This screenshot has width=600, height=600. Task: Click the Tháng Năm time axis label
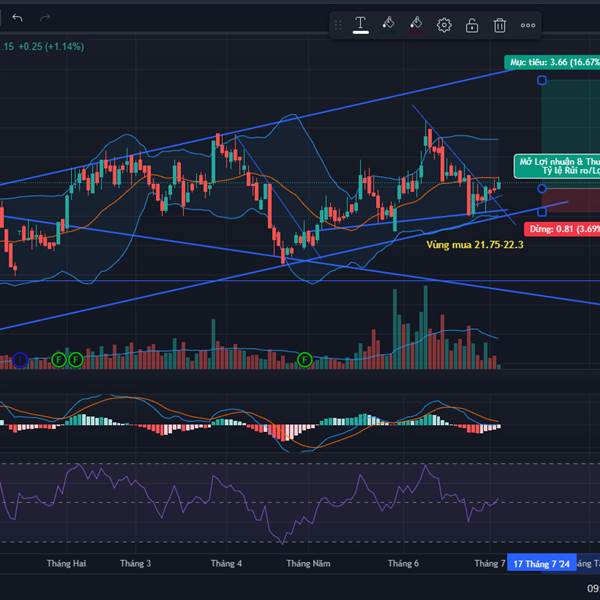click(308, 563)
